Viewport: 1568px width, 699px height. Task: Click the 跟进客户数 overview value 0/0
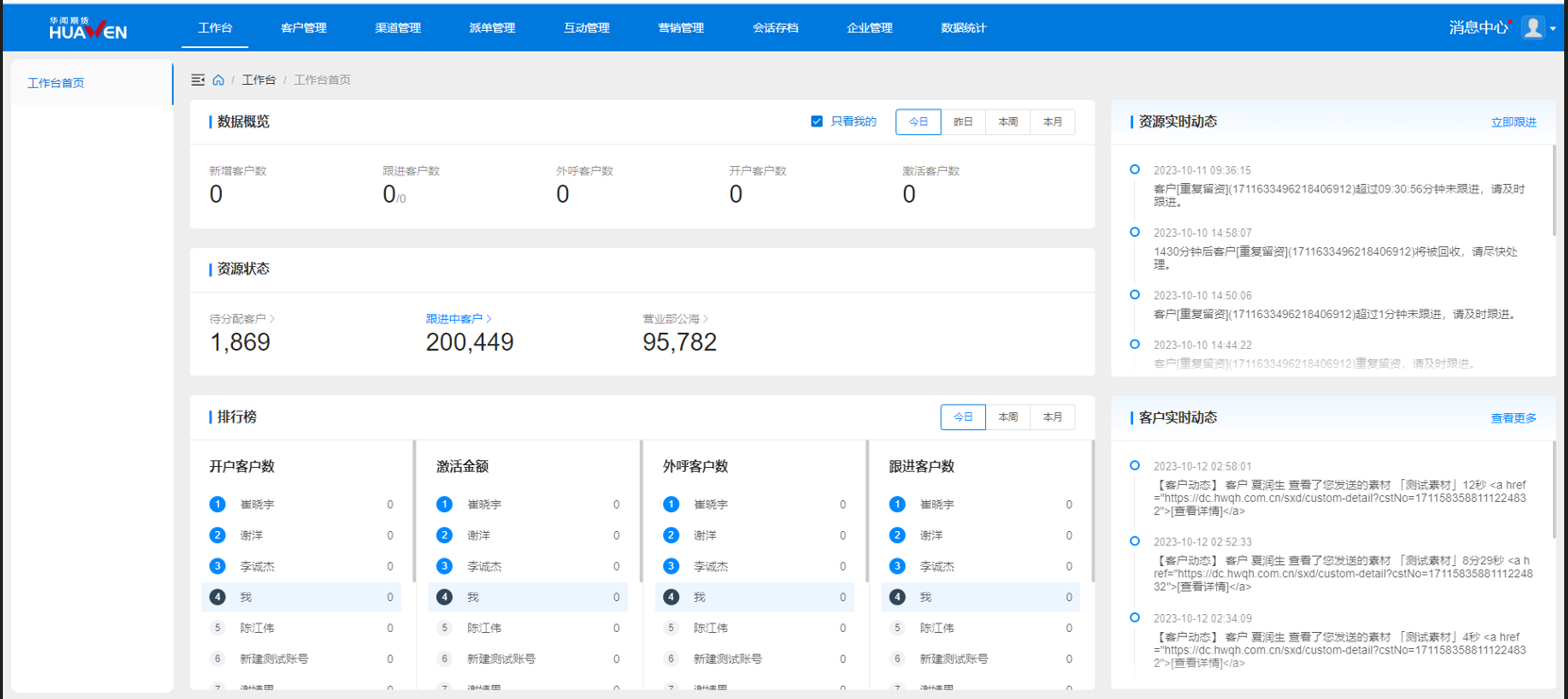coord(394,194)
